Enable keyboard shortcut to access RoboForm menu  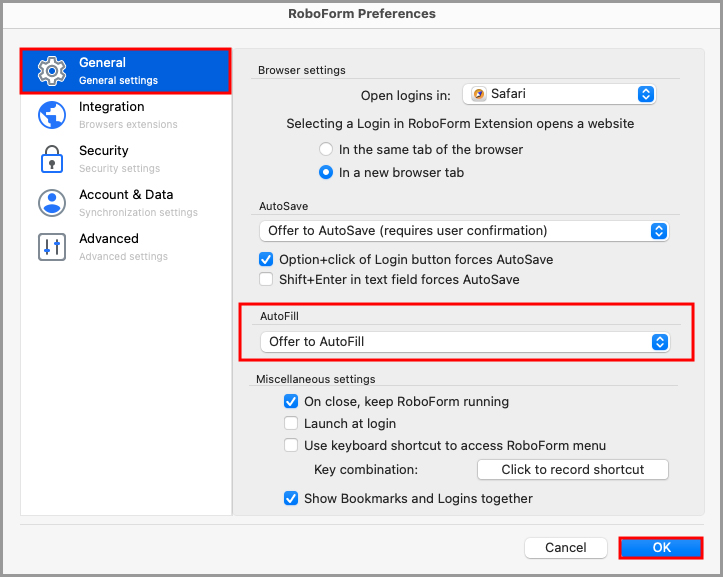pyautogui.click(x=291, y=446)
